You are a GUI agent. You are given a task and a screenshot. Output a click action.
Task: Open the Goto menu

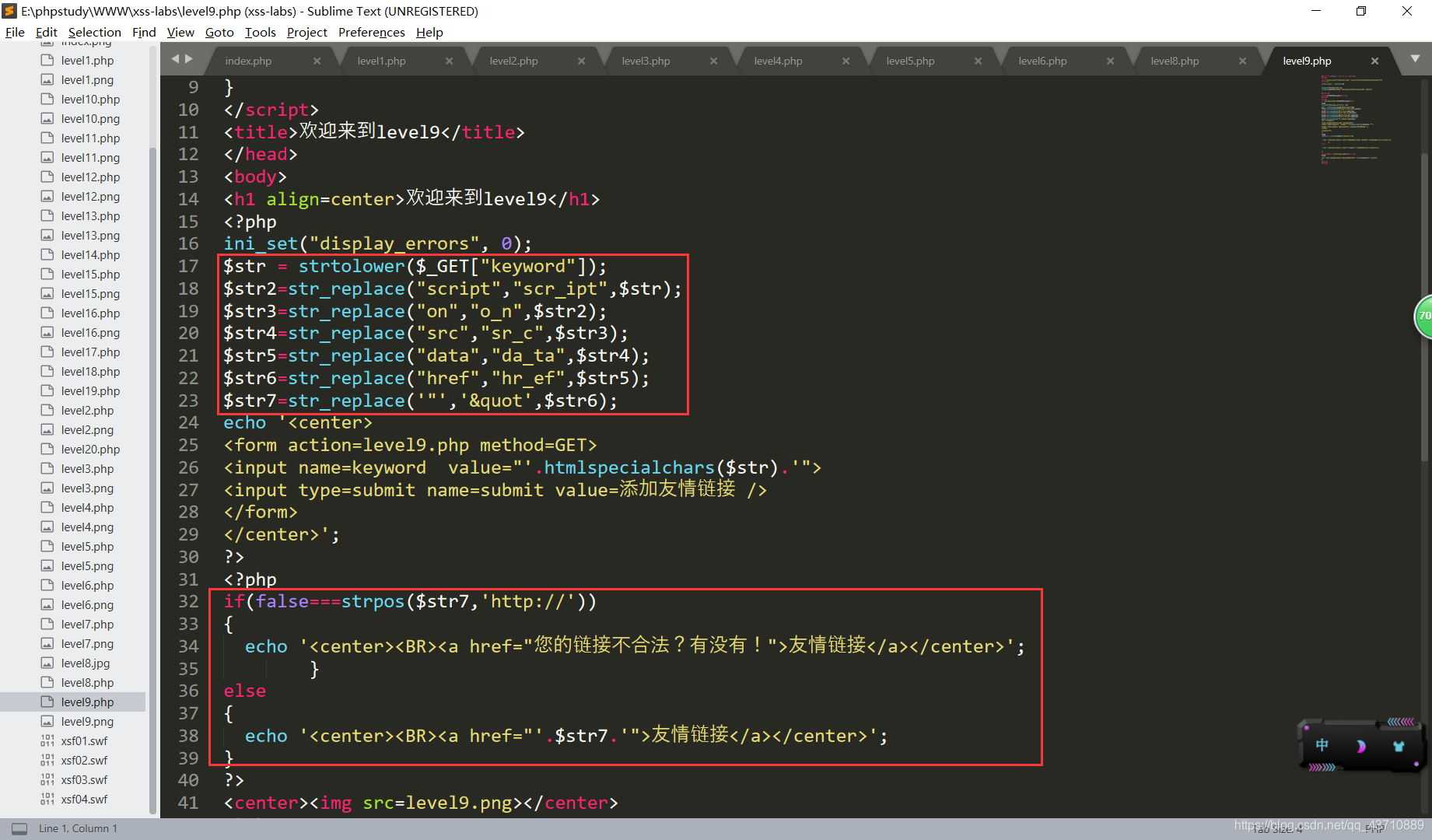tap(219, 32)
